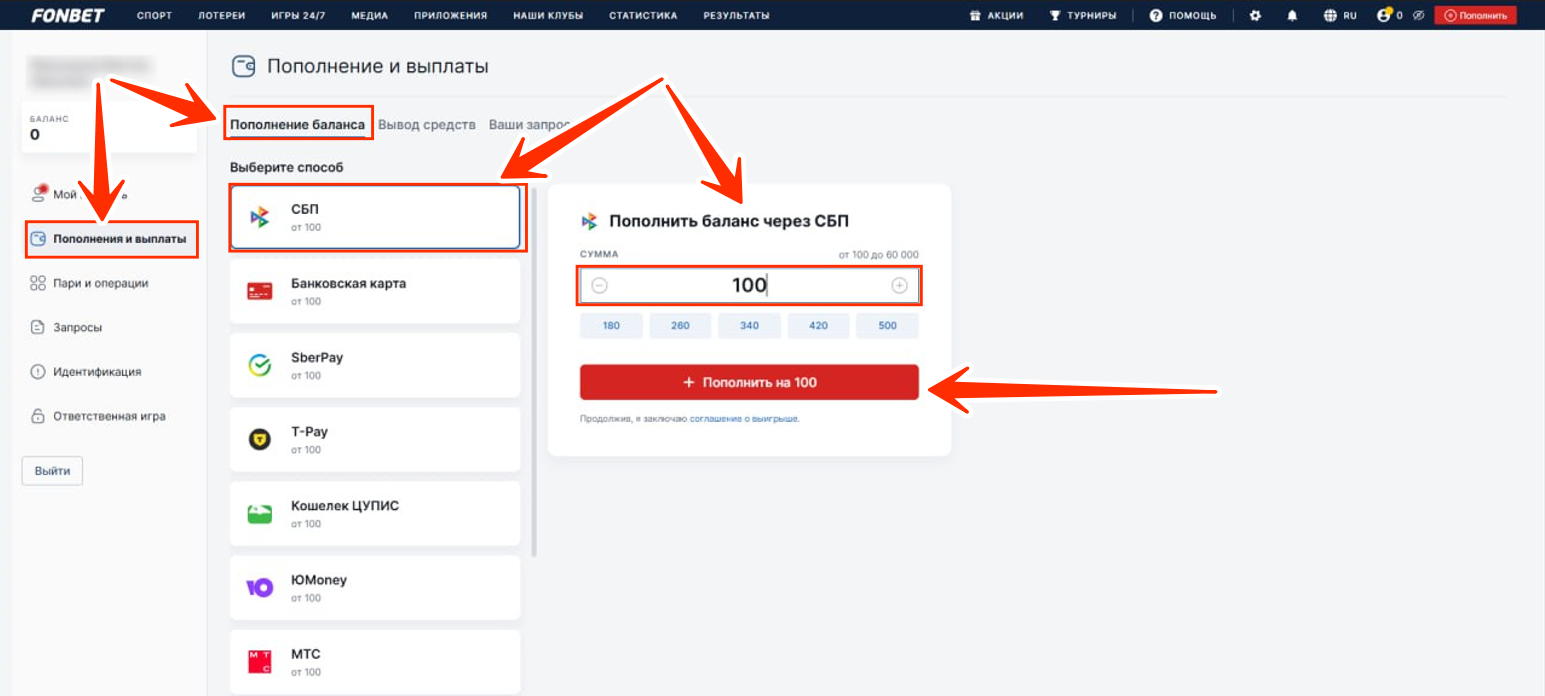The height and width of the screenshot is (696, 1545).
Task: Open Идентификация in the sidebar
Action: [96, 372]
